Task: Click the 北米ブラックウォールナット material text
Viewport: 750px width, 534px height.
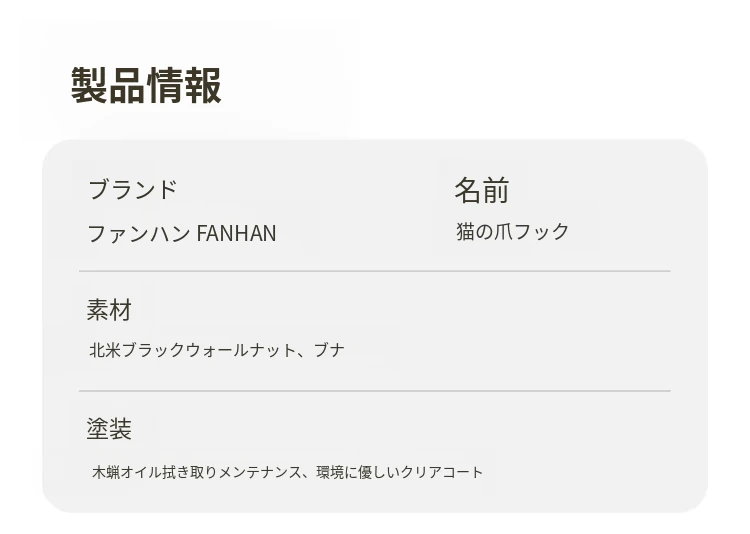Action: coord(193,350)
